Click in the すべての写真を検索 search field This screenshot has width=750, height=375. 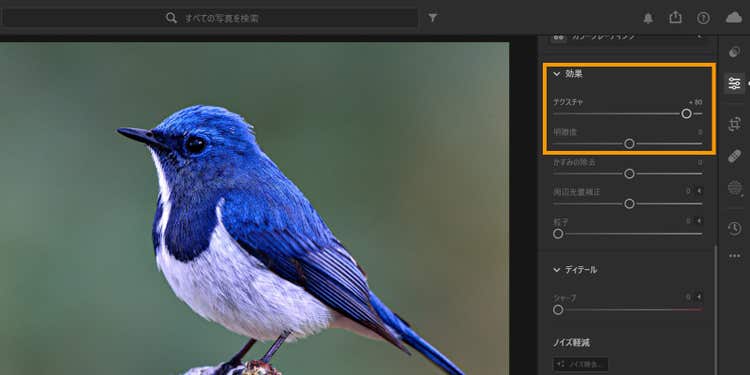click(210, 18)
